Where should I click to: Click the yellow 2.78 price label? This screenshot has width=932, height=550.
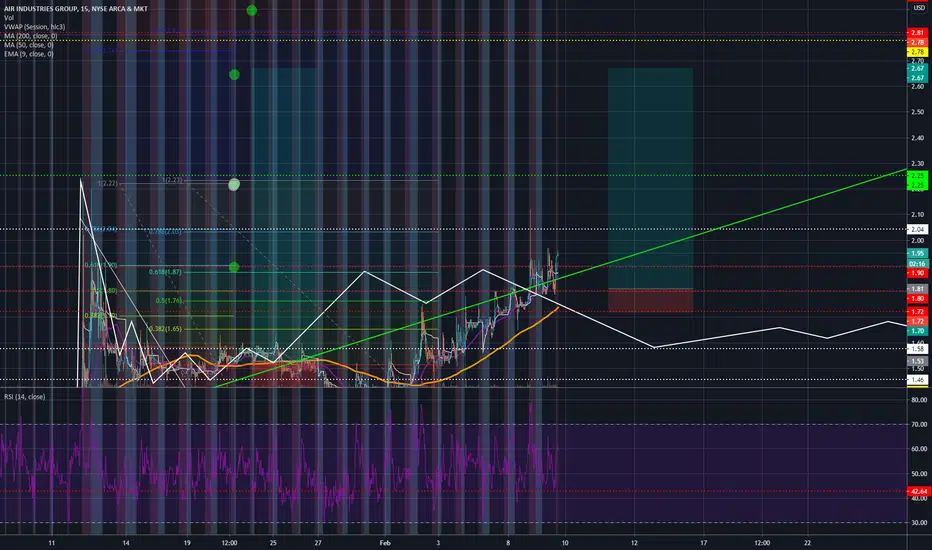point(918,52)
